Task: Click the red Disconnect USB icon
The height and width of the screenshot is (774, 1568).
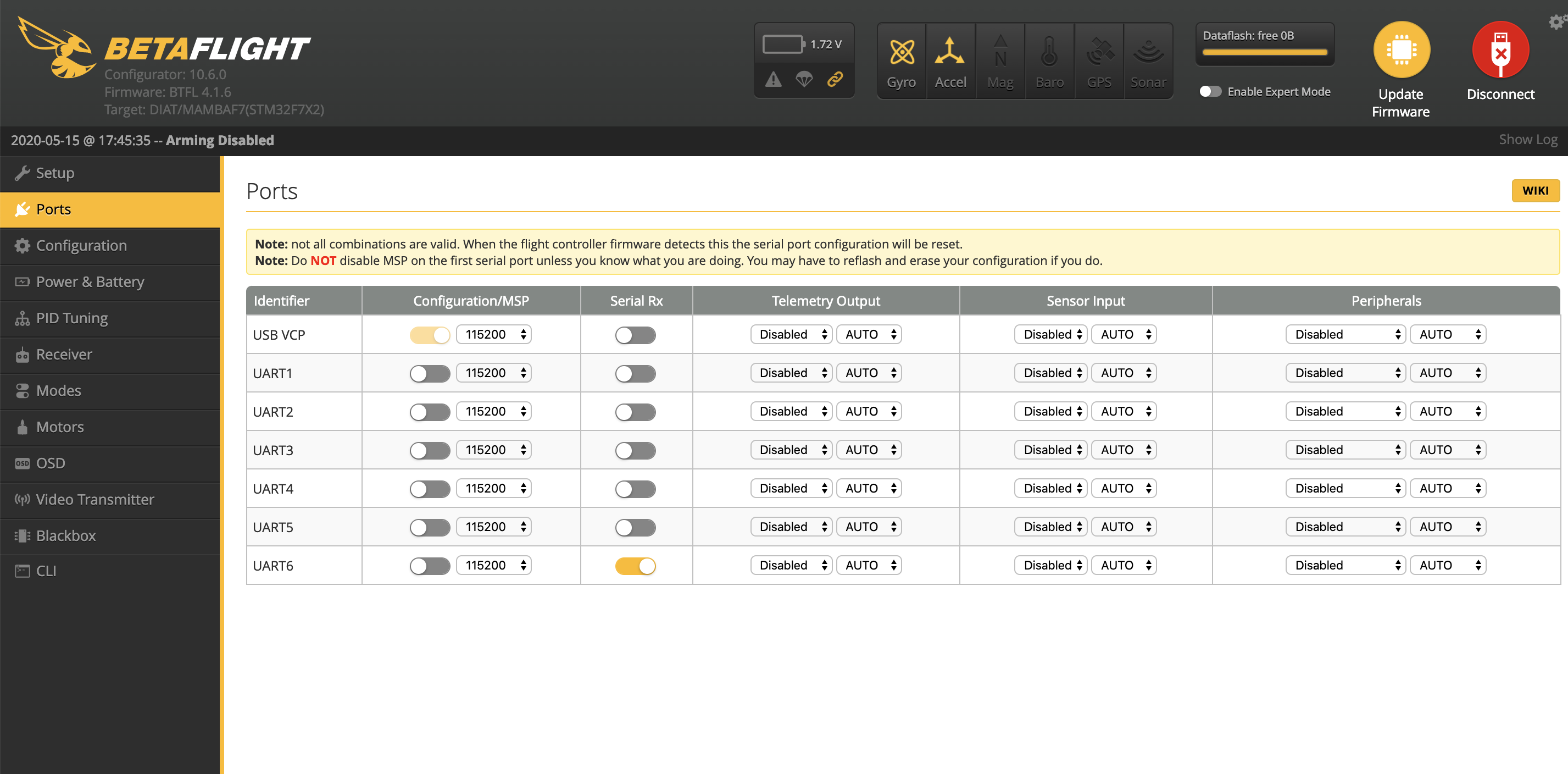Action: click(1500, 50)
